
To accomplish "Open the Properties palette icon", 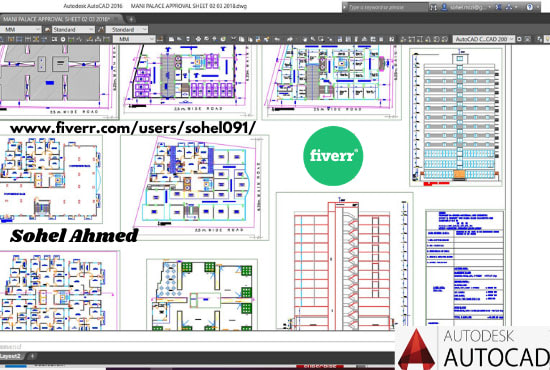I will click(x=340, y=39).
